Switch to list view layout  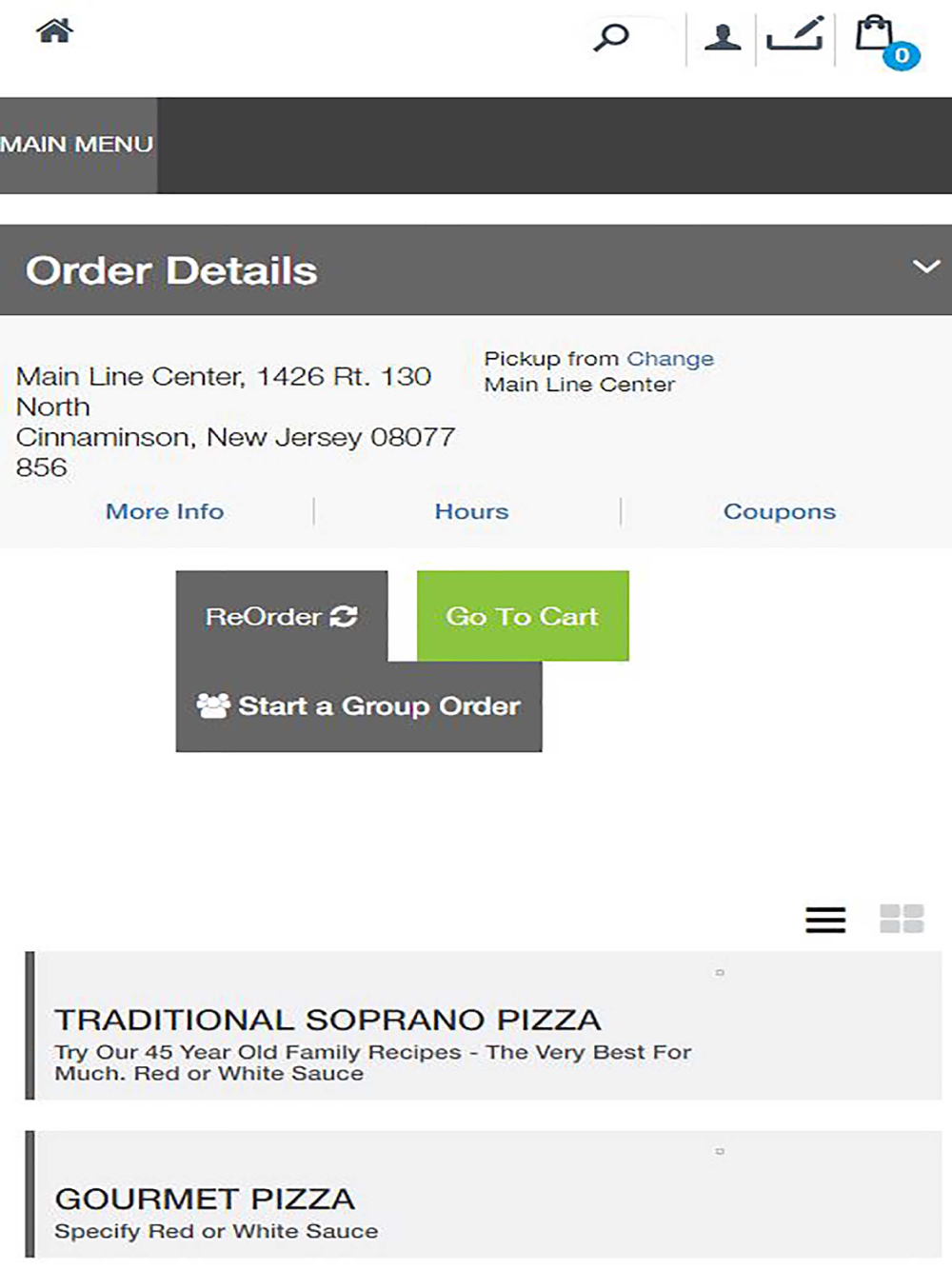click(825, 920)
